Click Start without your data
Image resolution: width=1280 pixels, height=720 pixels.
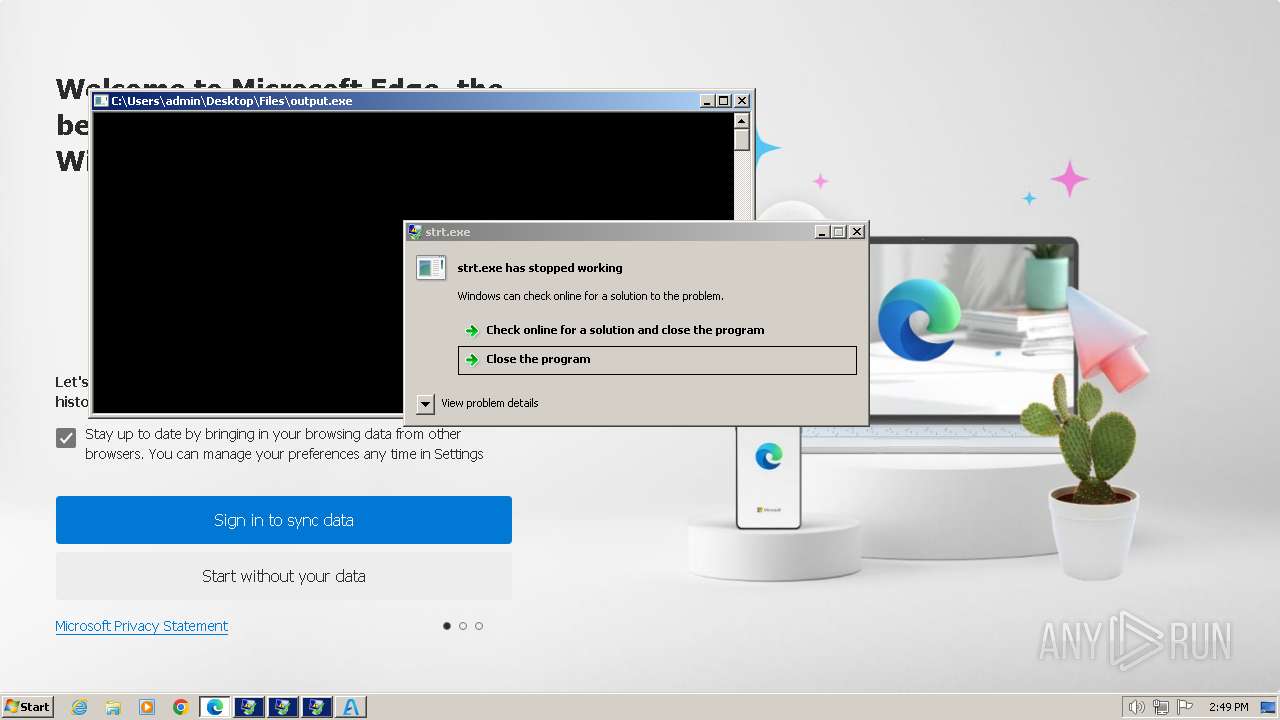(x=284, y=576)
